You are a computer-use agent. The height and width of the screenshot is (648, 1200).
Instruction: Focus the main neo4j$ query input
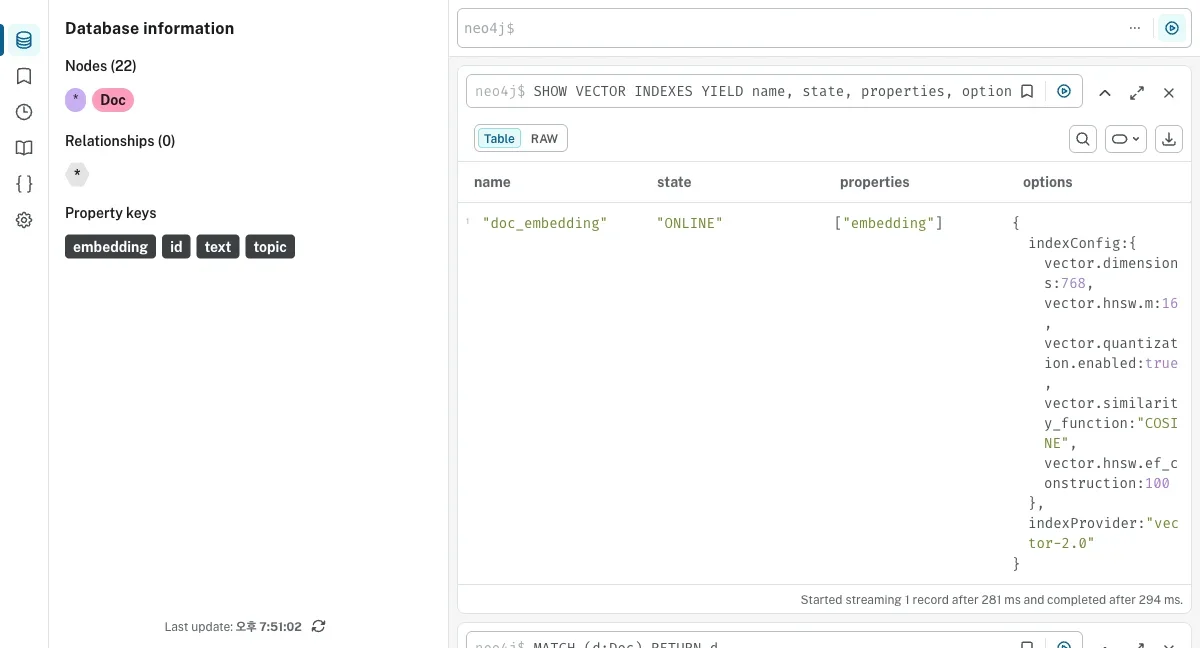pos(790,28)
